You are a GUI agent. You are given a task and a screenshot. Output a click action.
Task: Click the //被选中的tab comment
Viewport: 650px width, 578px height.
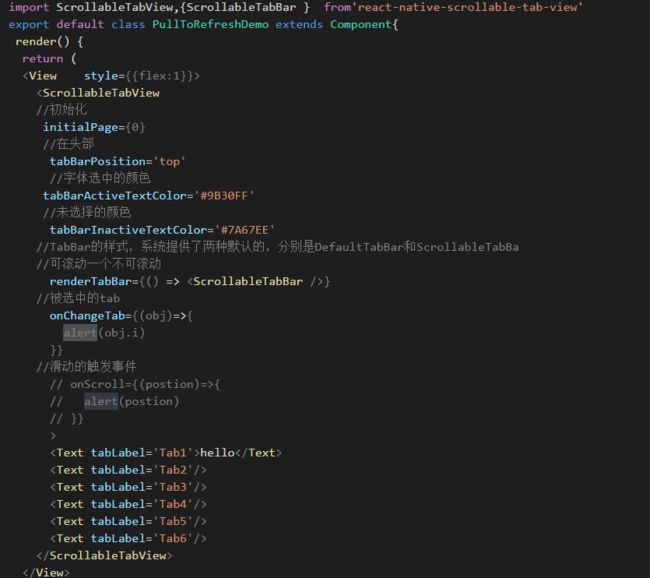coord(78,298)
